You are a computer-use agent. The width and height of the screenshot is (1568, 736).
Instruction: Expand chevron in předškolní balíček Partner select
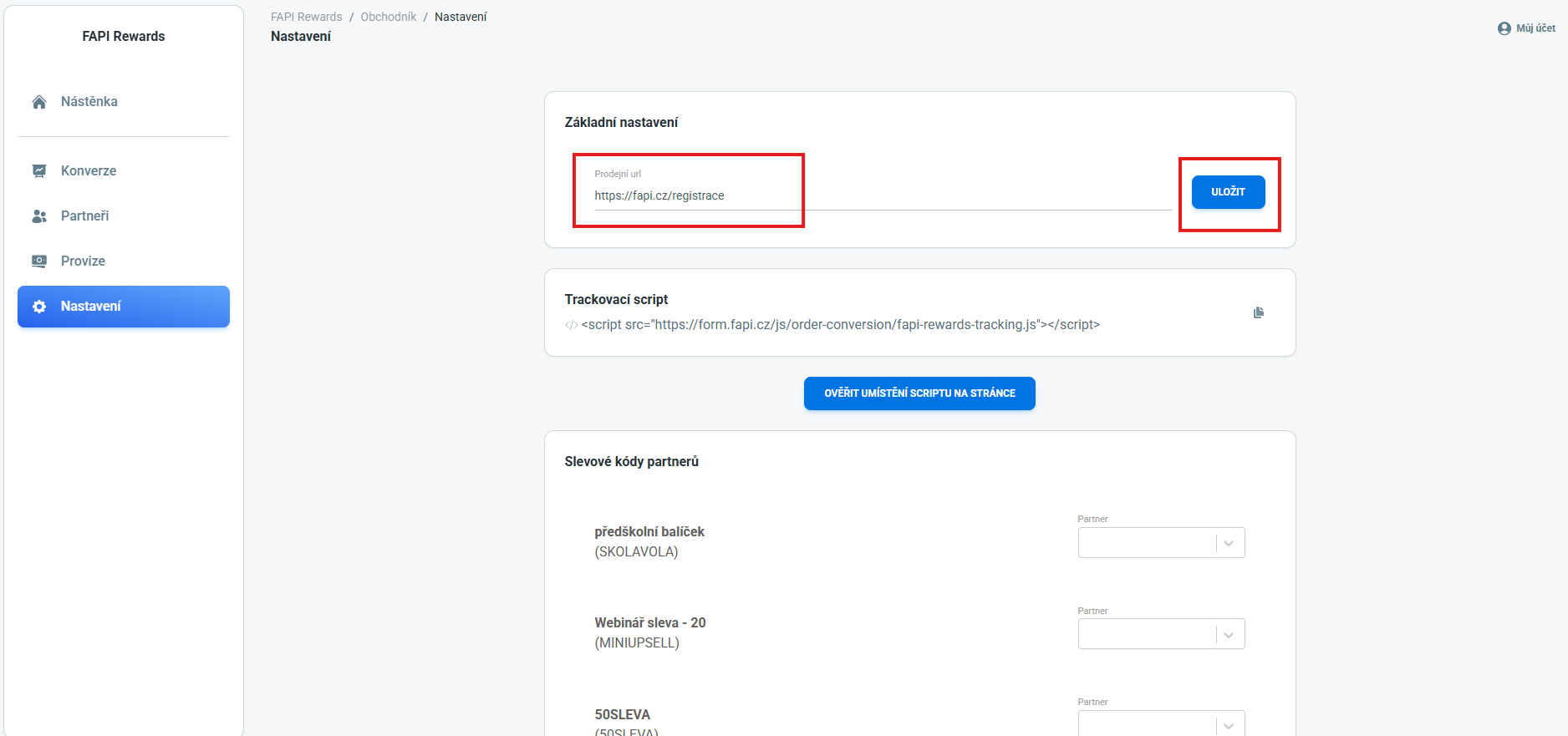click(1229, 544)
